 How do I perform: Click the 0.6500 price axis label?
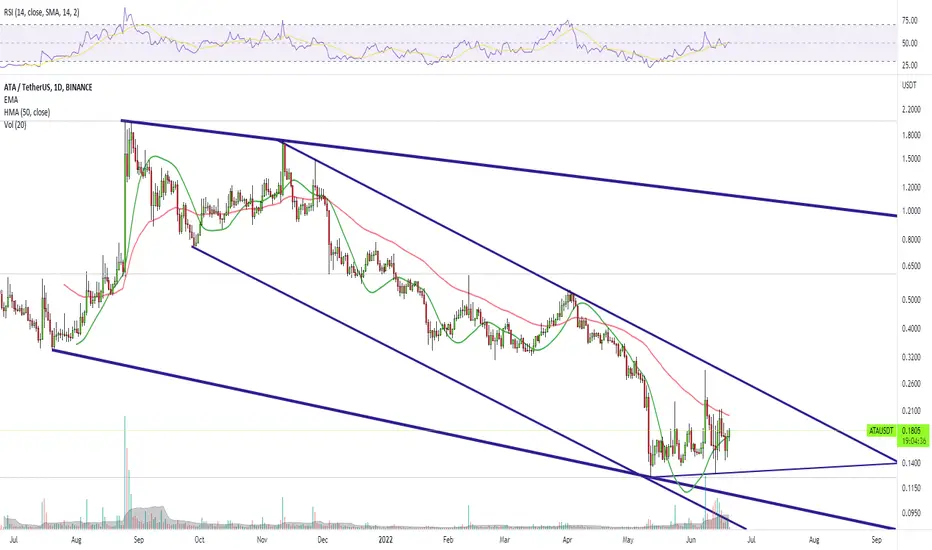coord(911,266)
